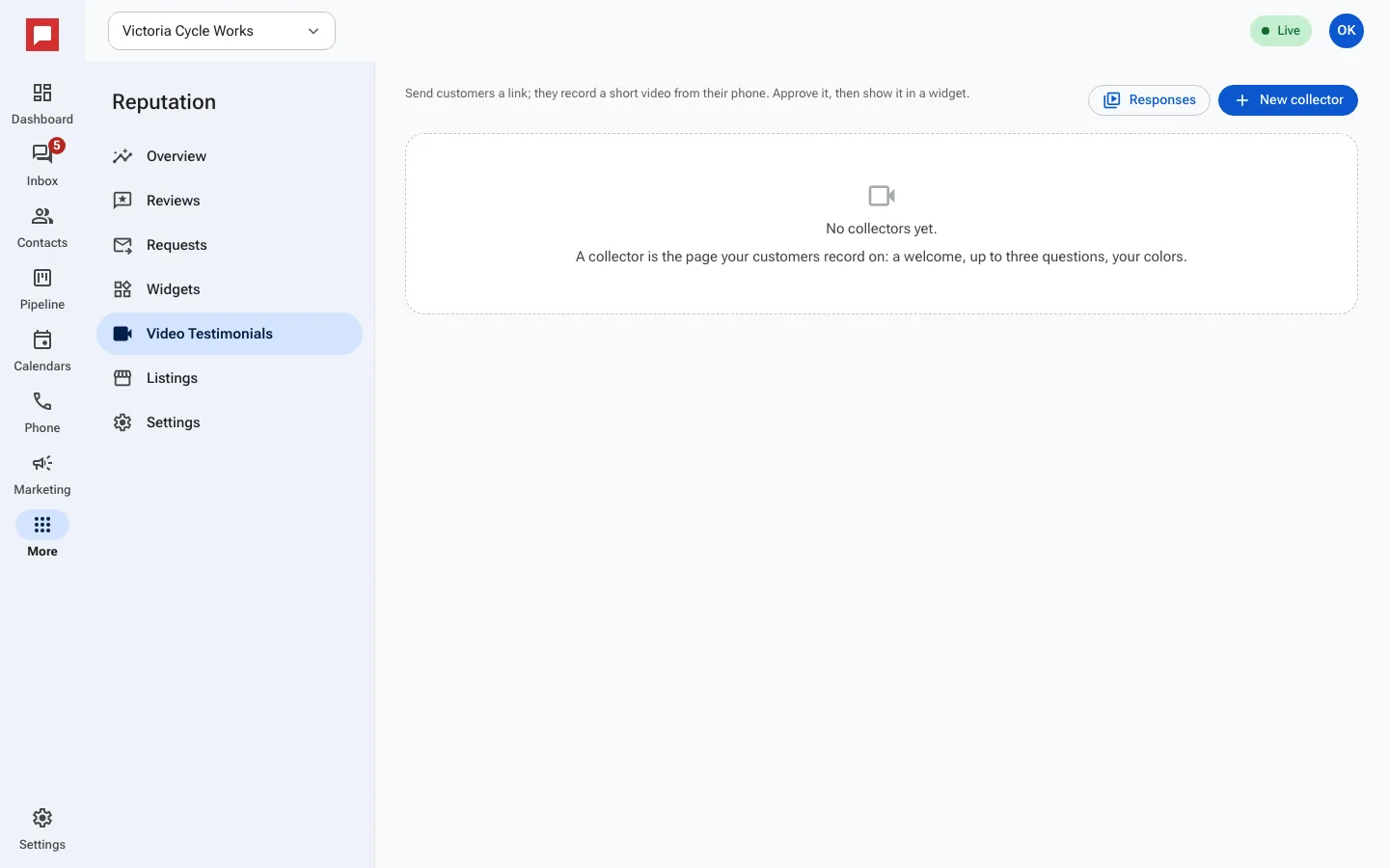Open the Dashboard icon in the rail

pyautogui.click(x=42, y=93)
